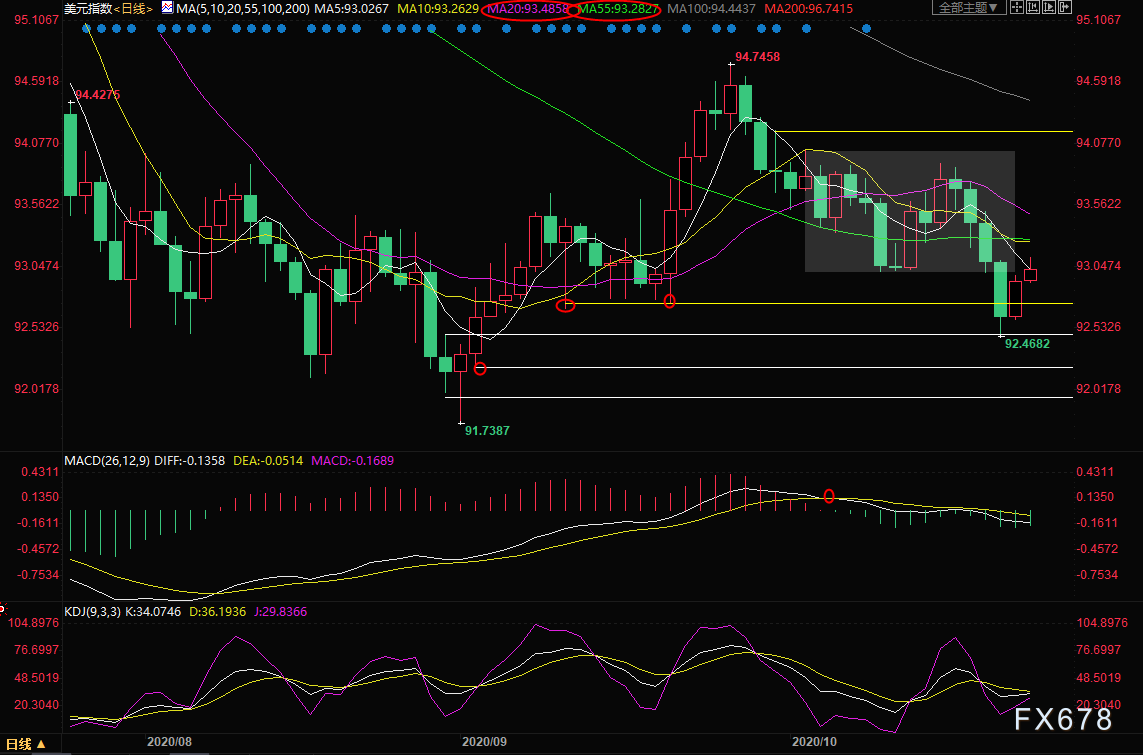This screenshot has width=1143, height=755.
Task: Click the red sun icon beside the KDJ panel
Action: [x=3, y=607]
